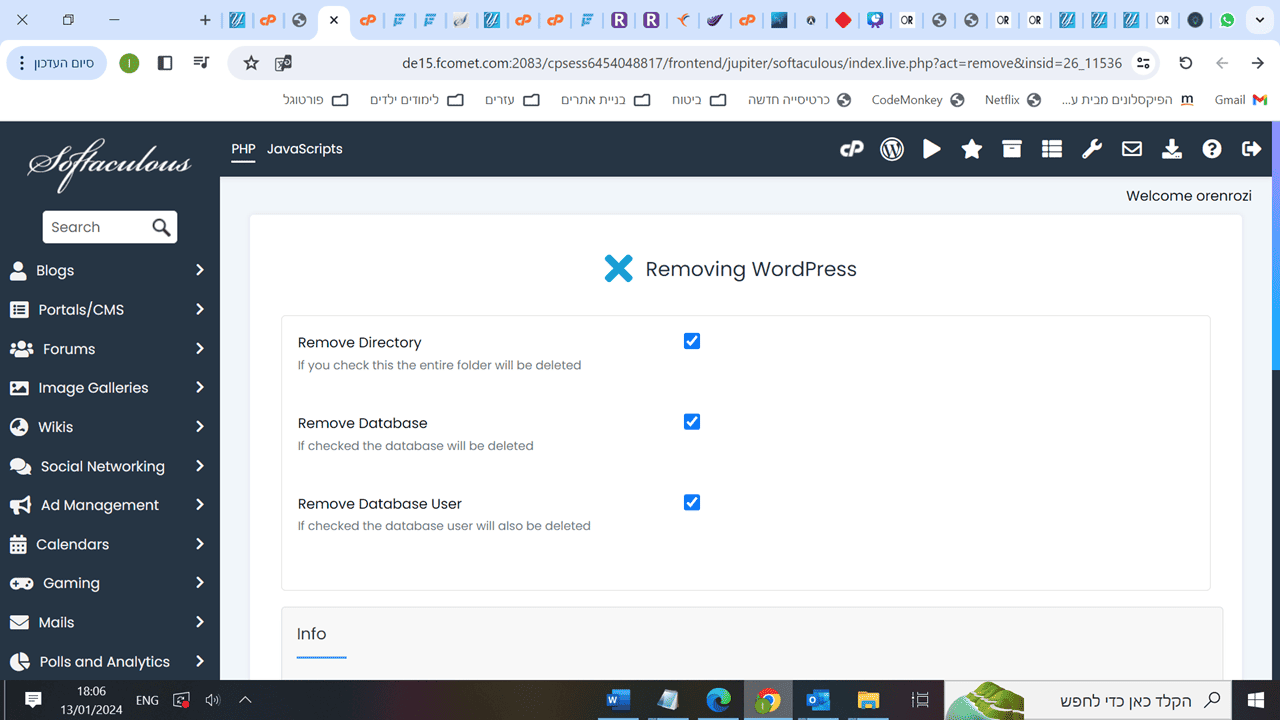
Task: Open the cPanel icon in Softaculous toolbar
Action: (x=851, y=149)
